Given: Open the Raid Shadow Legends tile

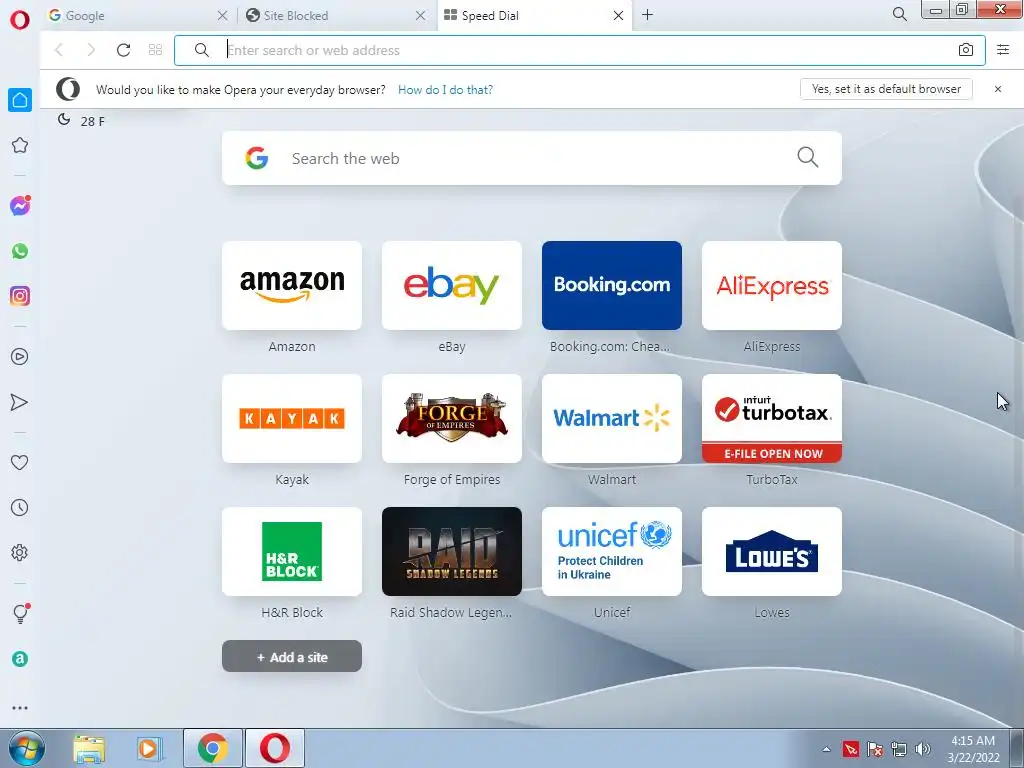Looking at the screenshot, I should (452, 552).
